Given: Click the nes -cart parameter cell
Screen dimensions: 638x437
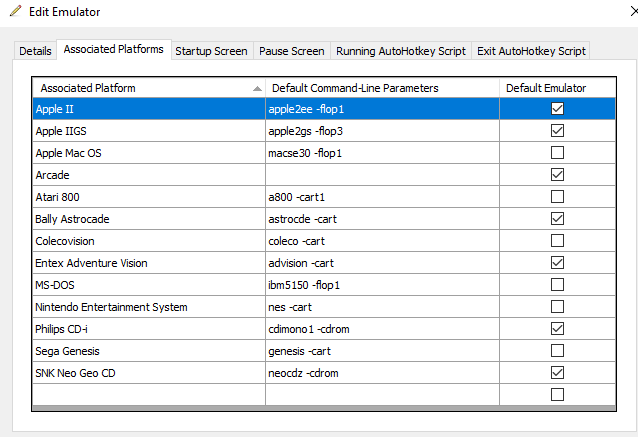Looking at the screenshot, I should [x=382, y=306].
